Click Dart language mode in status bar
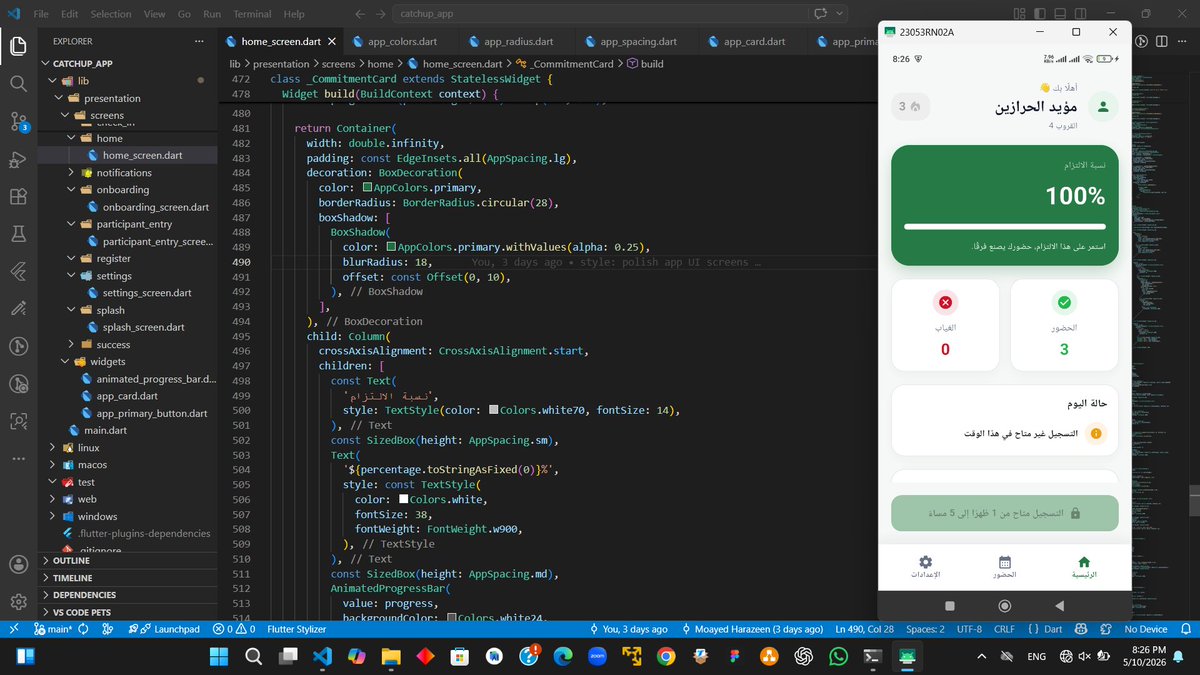 click(x=1053, y=629)
